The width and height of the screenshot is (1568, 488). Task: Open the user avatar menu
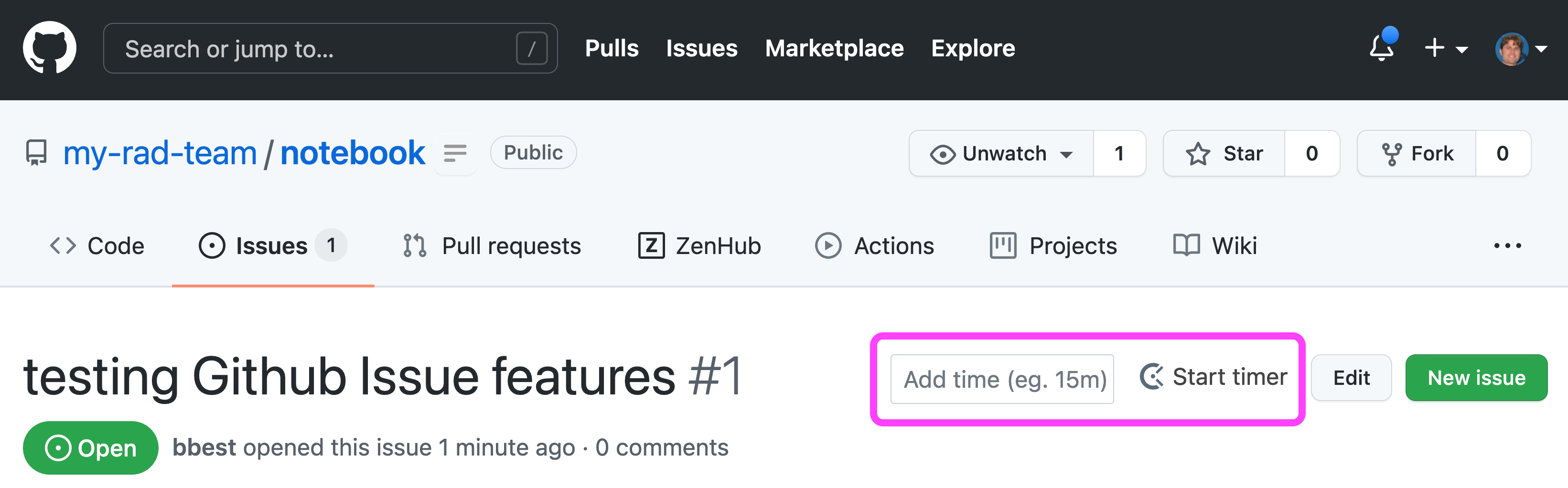1521,49
